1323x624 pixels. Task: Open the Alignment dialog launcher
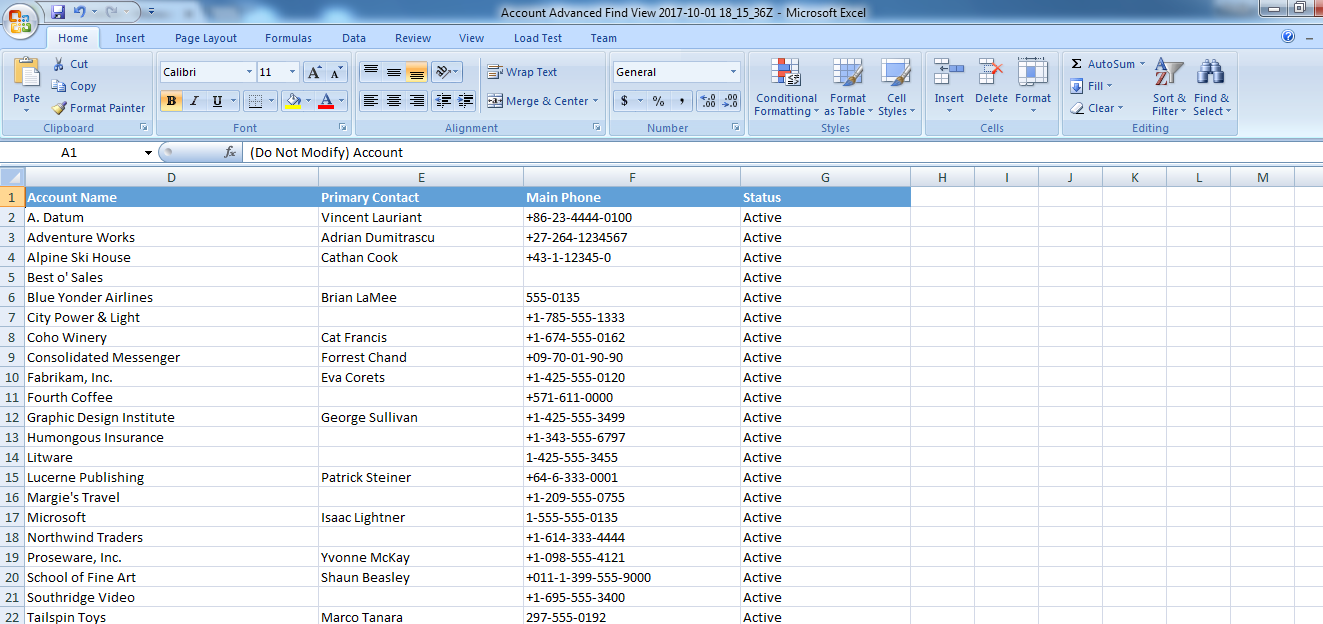click(x=597, y=128)
